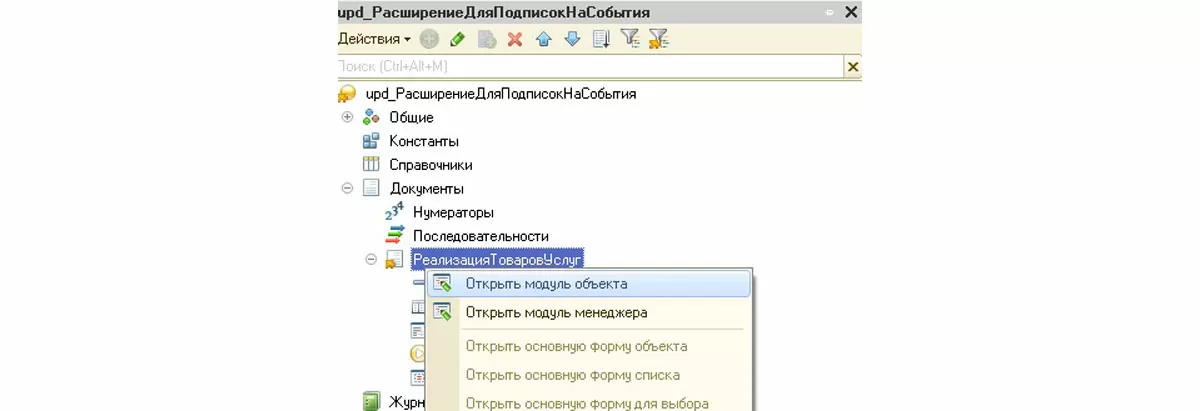
Task: Click the green journal icon below Документы
Action: (x=371, y=402)
